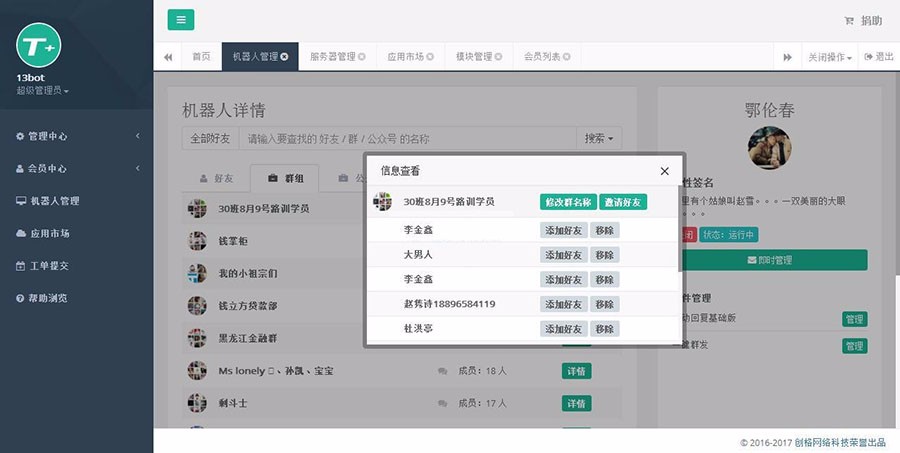Open 工单提交 in sidebar
This screenshot has width=900, height=453.
(76, 266)
